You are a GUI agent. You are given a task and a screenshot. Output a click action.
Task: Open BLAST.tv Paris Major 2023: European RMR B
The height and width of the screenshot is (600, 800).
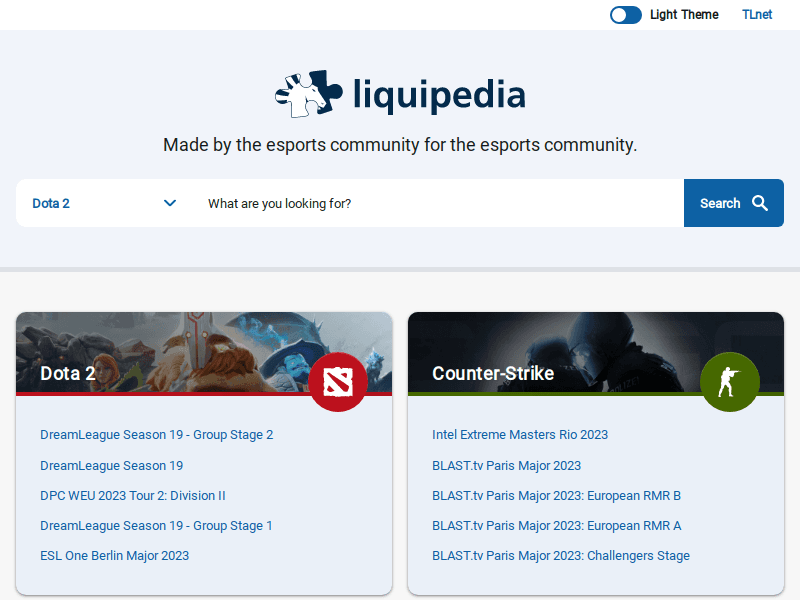[557, 496]
